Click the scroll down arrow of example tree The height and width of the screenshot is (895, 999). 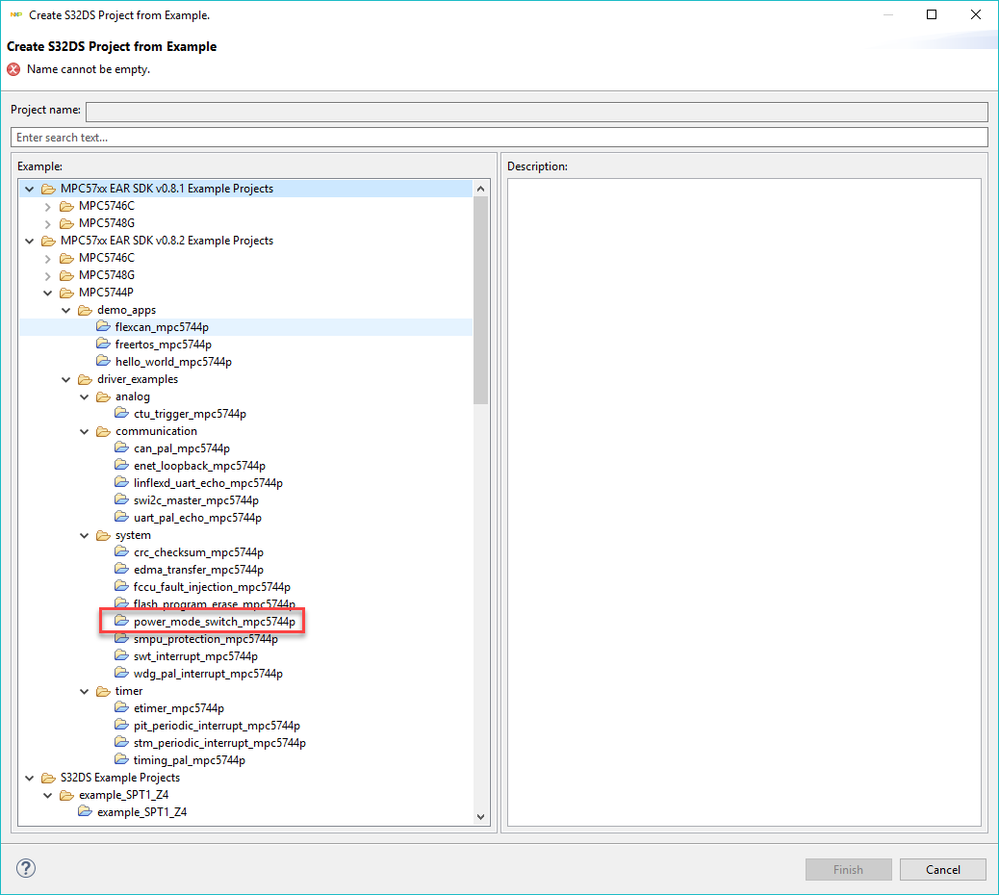[480, 817]
